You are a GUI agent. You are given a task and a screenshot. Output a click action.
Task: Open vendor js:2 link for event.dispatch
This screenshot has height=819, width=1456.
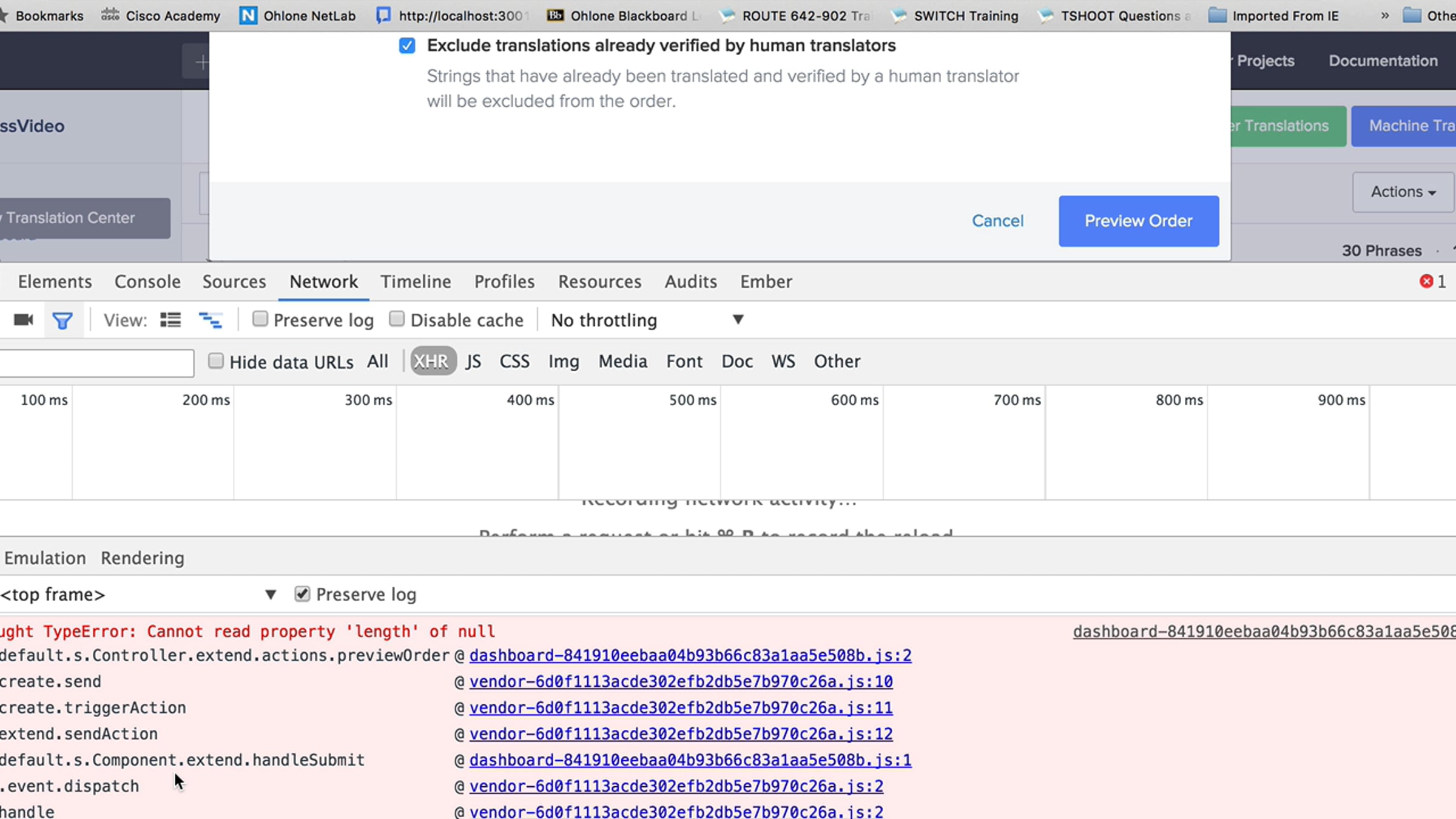(x=676, y=786)
